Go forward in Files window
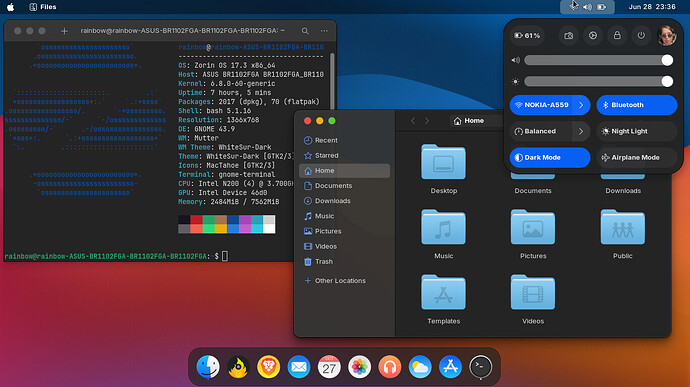Screen dimensions: 690x387 click(x=427, y=121)
